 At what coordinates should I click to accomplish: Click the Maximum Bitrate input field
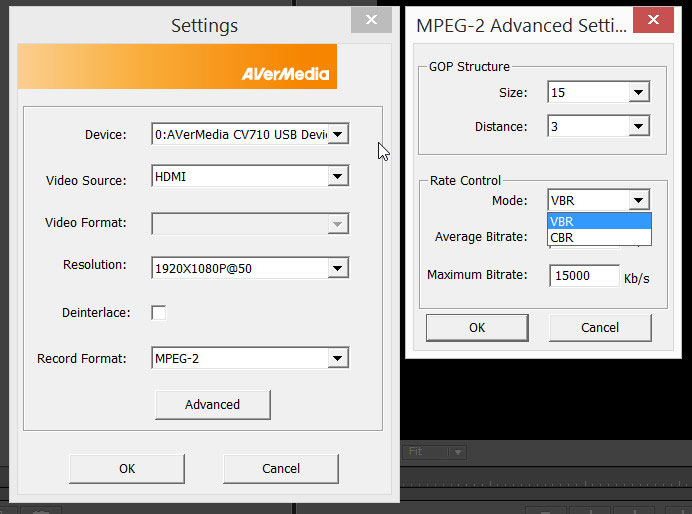tap(584, 275)
